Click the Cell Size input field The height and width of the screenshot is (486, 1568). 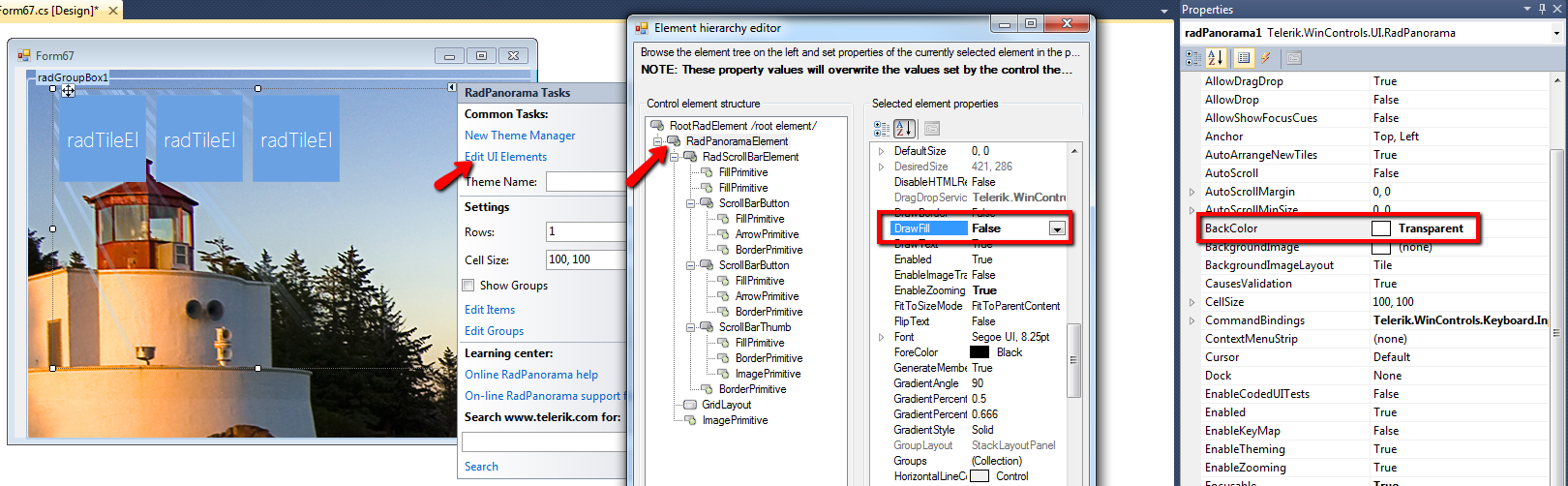(587, 259)
